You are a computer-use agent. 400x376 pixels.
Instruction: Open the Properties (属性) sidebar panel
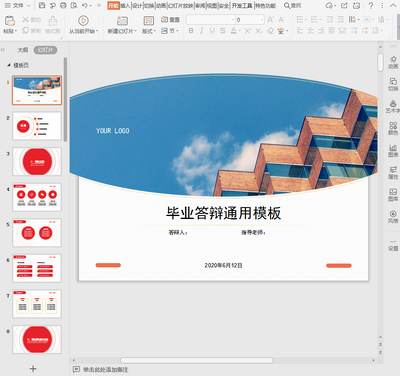coord(393,172)
